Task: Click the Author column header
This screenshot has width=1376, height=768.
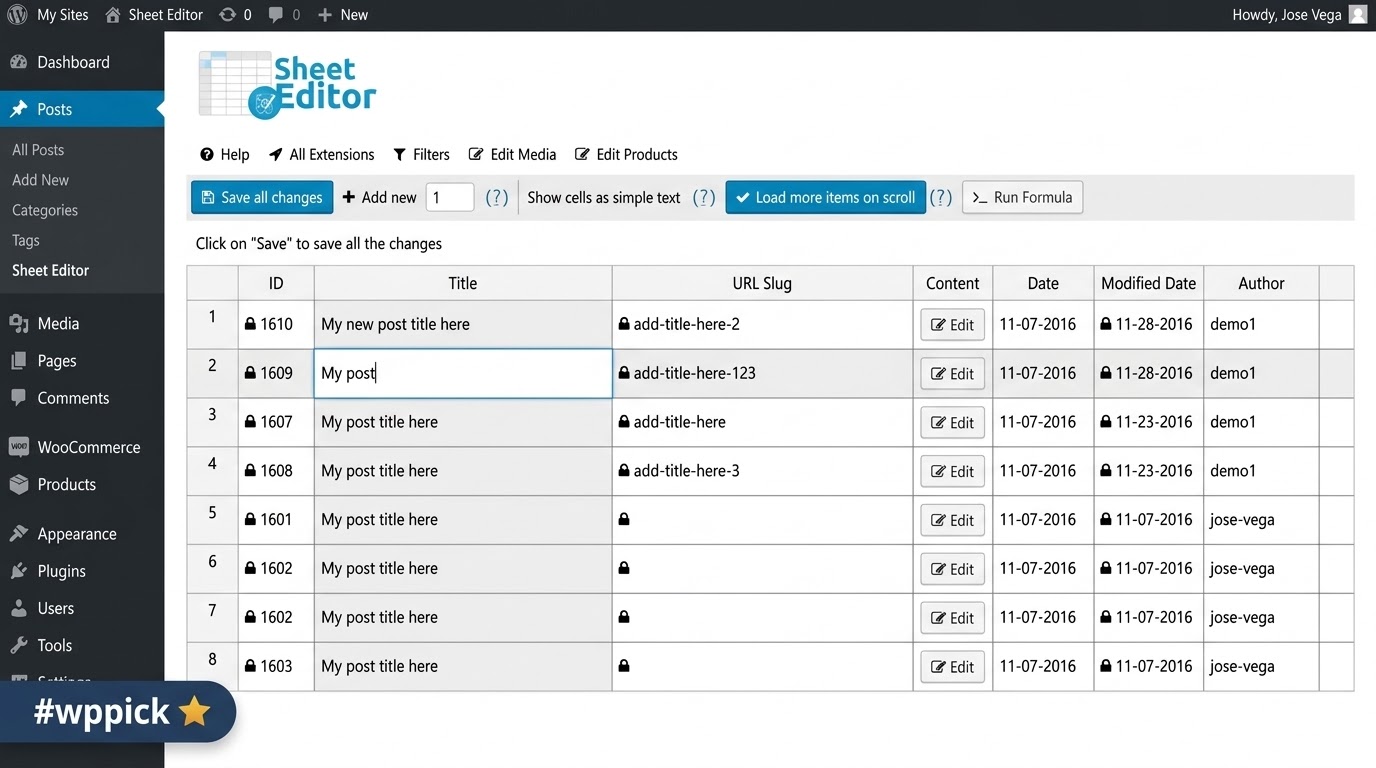Action: click(x=1261, y=283)
